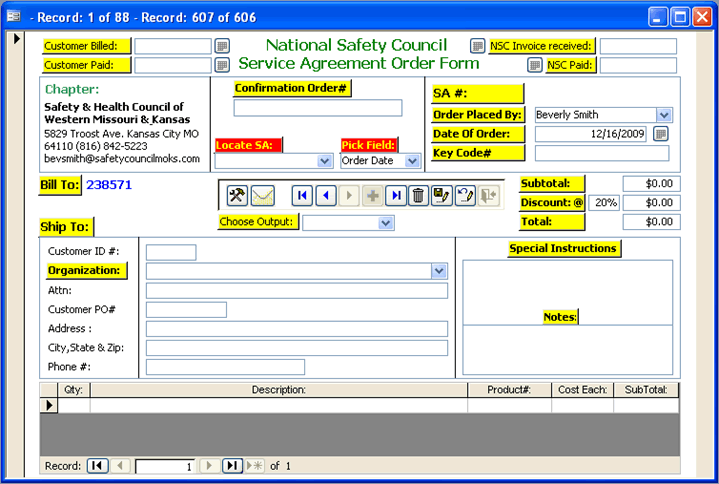
Task: Save record with floppy disk pencil icon
Action: click(442, 196)
